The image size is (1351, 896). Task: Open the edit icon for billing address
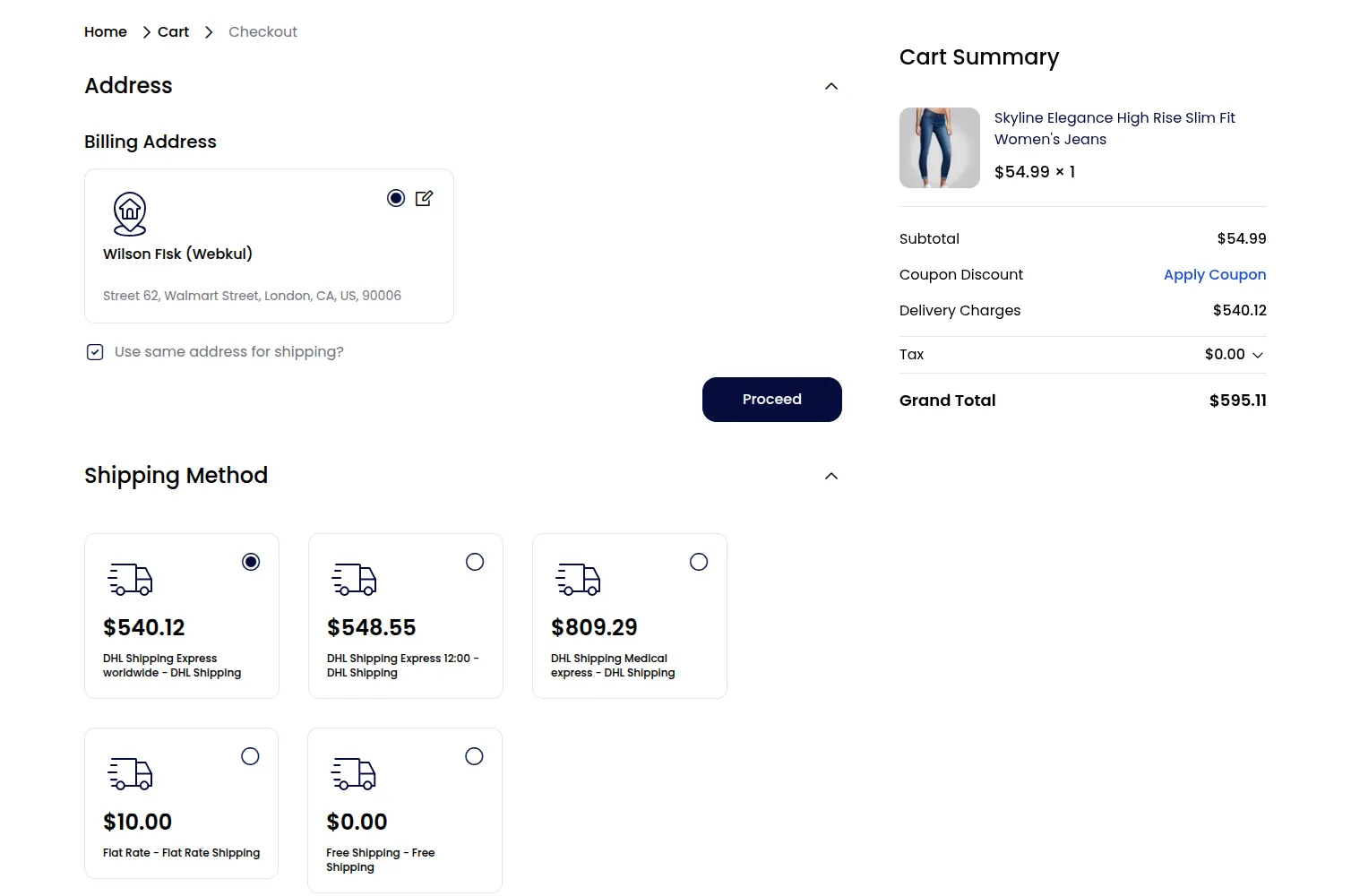(x=425, y=198)
